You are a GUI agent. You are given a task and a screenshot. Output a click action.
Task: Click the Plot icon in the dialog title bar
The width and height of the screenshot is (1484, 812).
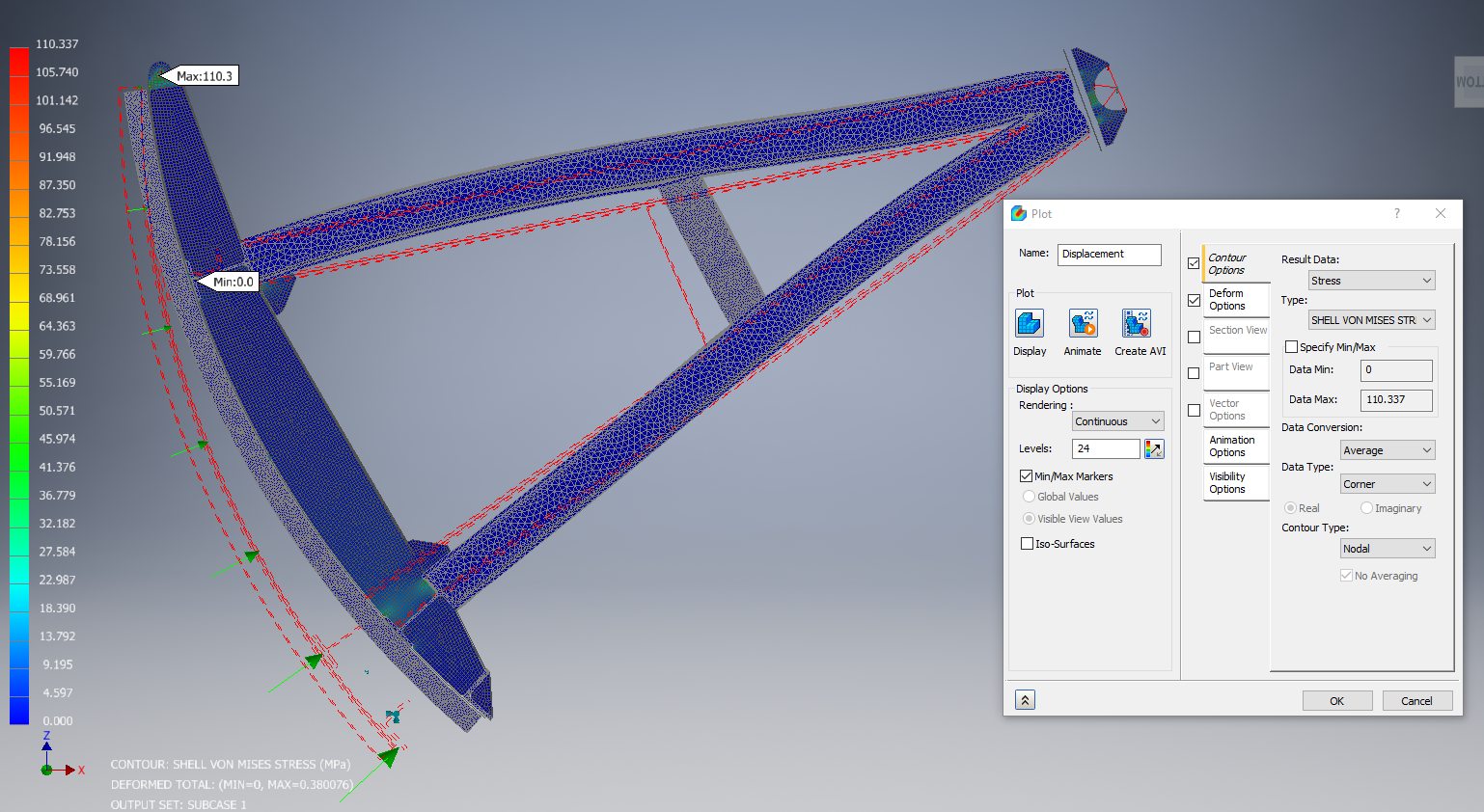tap(1020, 213)
